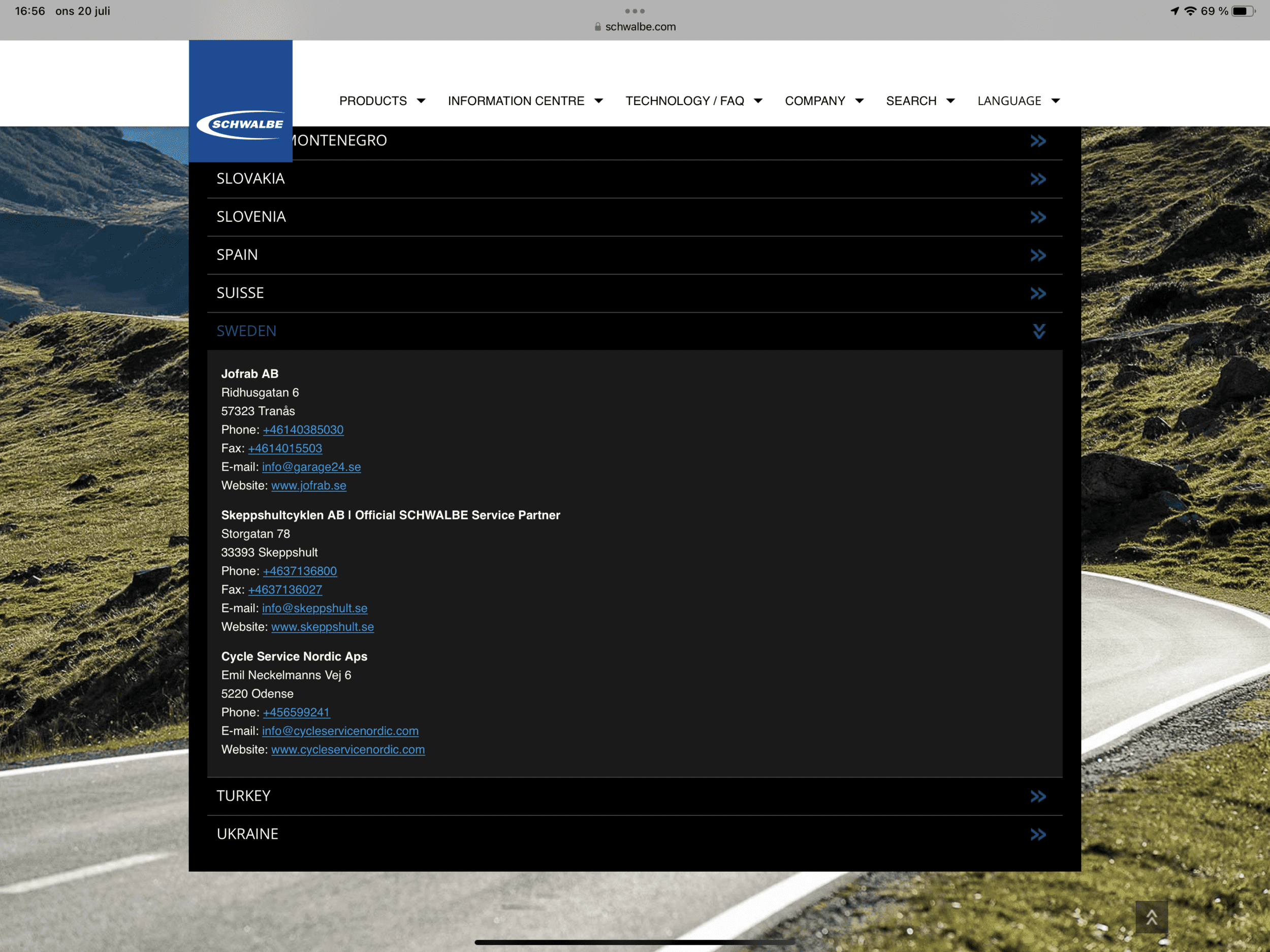1270x952 pixels.
Task: Click the Information Centre dropdown arrow
Action: pyautogui.click(x=598, y=101)
